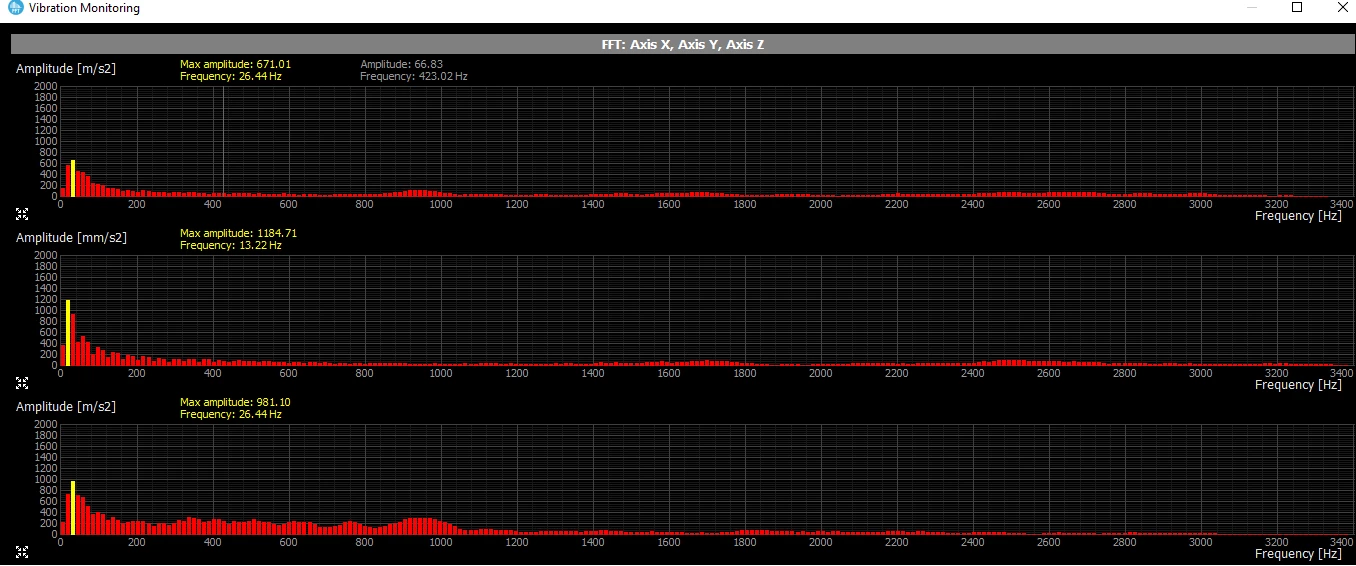Minimize the Vibration Monitoring window
The width and height of the screenshot is (1356, 566).
coord(1252,7)
